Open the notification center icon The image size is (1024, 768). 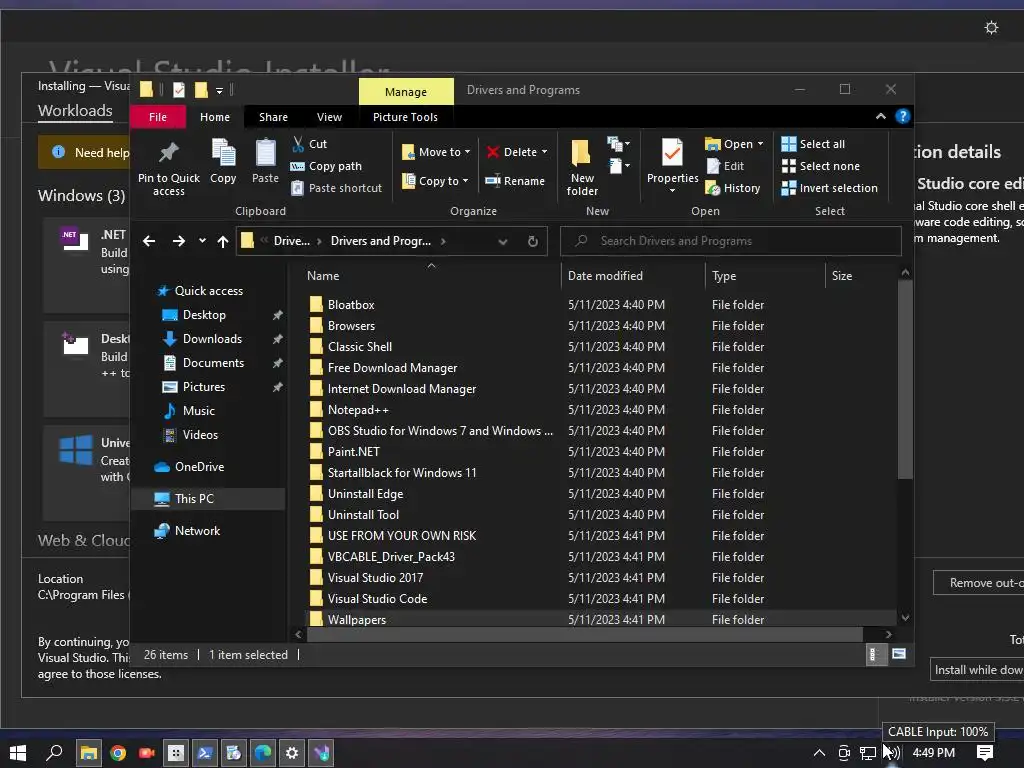coord(985,753)
